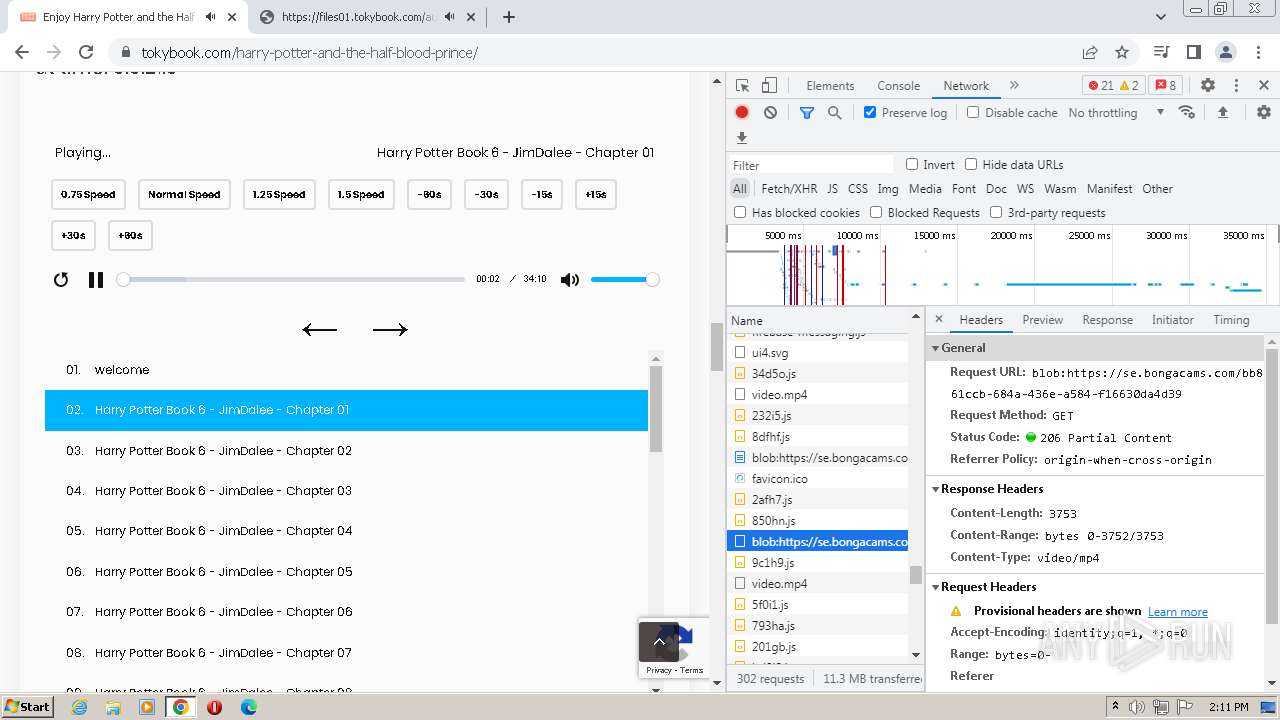The image size is (1280, 720).
Task: Click the network Filter text field
Action: click(x=810, y=165)
